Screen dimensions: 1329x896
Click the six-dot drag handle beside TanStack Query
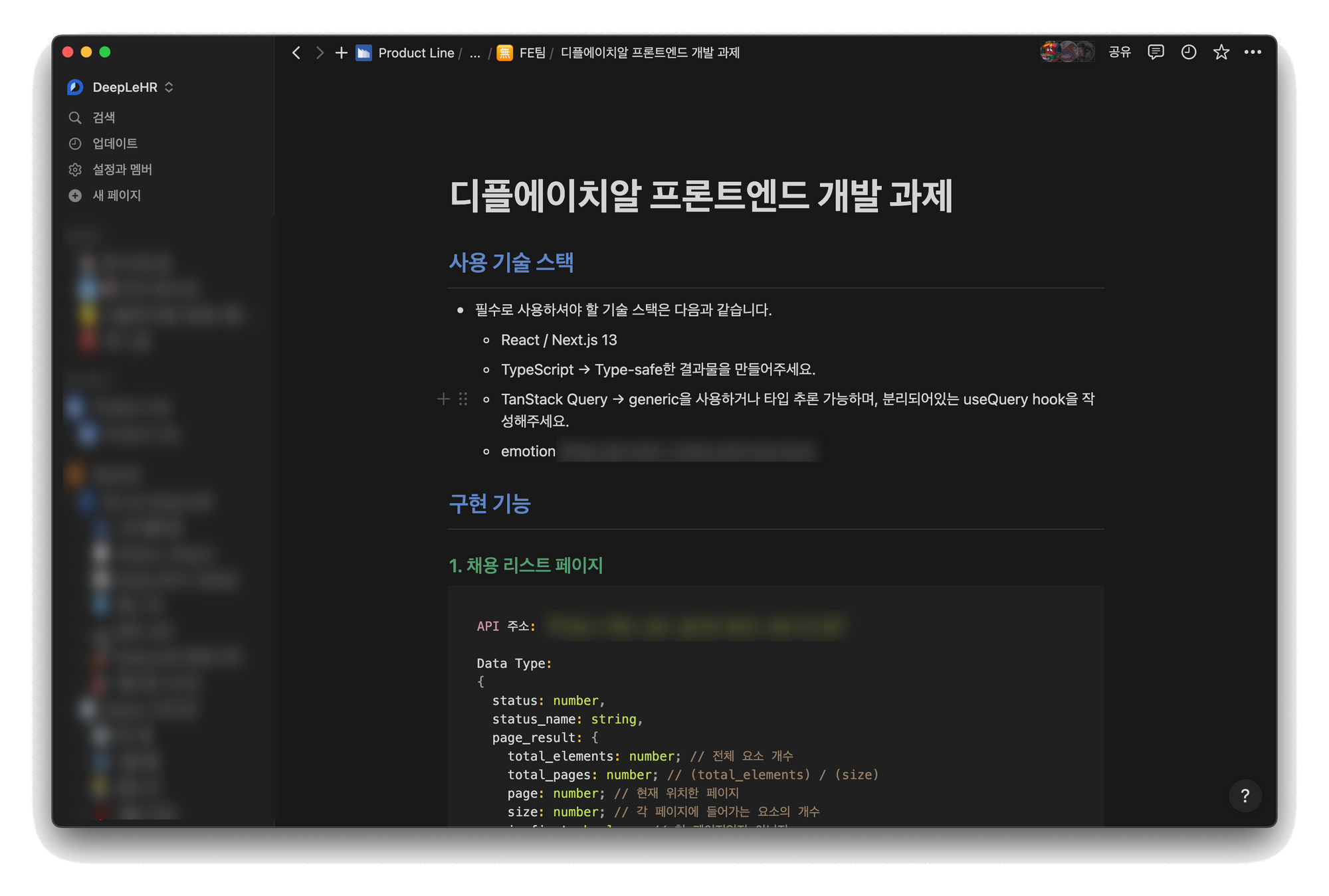coord(463,399)
